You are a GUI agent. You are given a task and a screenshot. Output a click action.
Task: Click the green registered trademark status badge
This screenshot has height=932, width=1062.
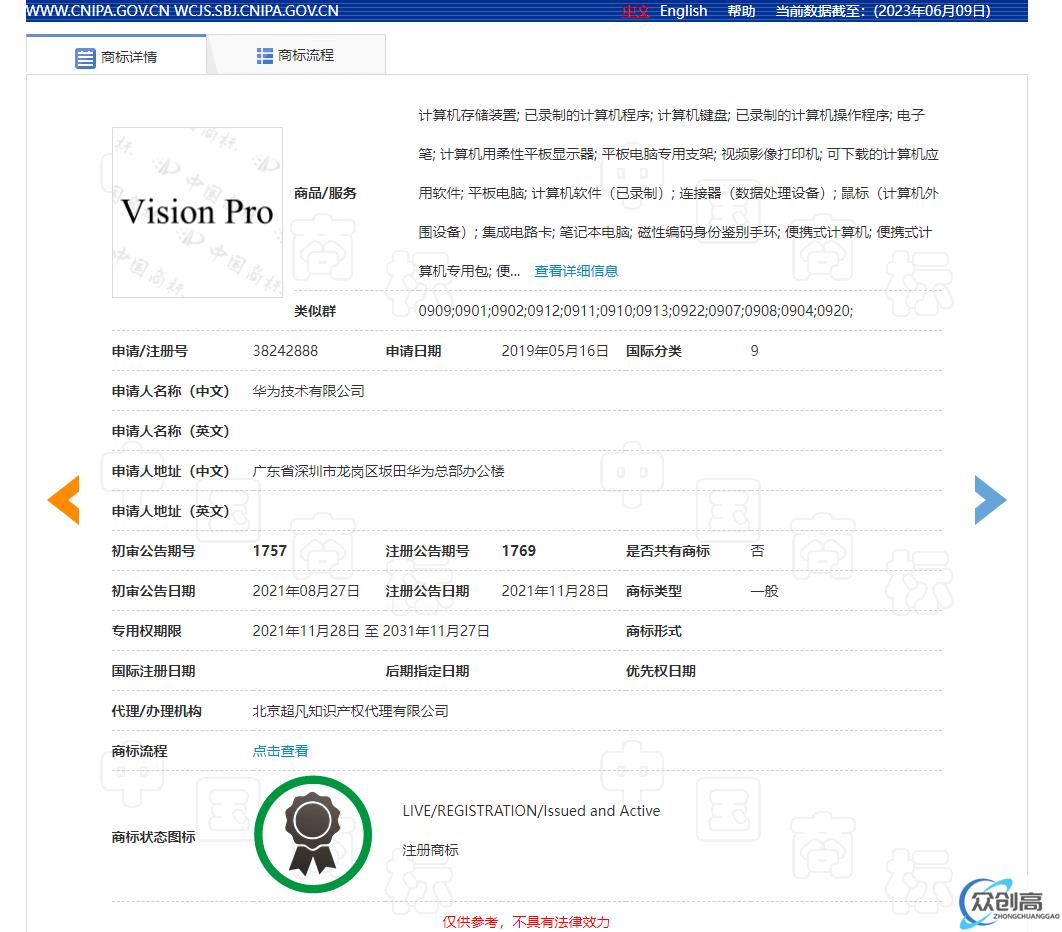tap(313, 834)
